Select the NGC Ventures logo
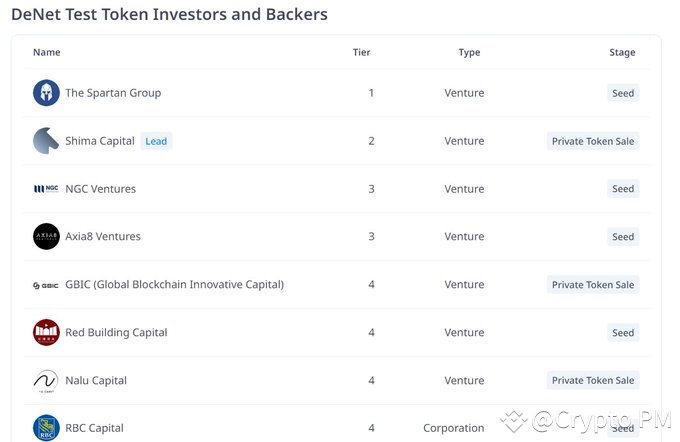The image size is (680, 442). (x=46, y=189)
